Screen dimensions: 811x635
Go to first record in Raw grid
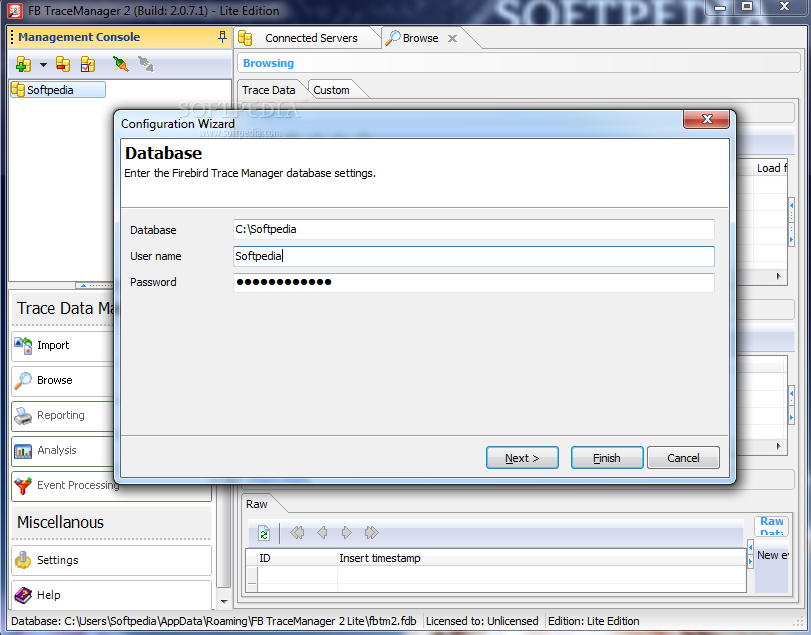[x=297, y=533]
